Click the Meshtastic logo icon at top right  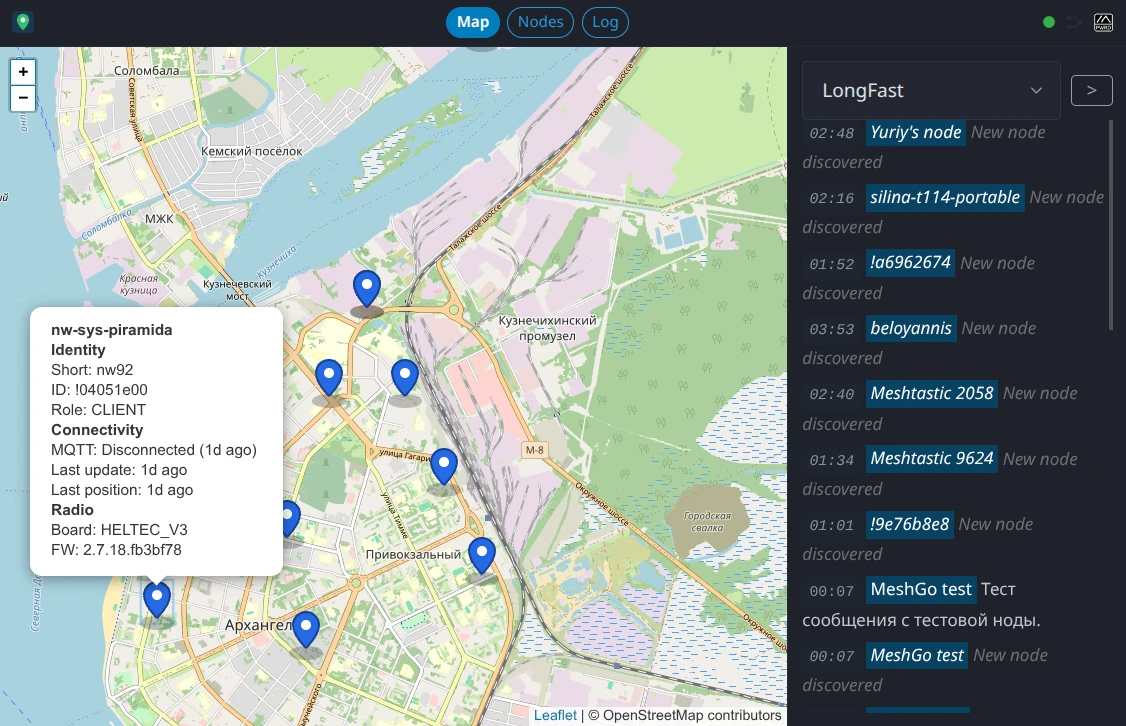[x=1103, y=22]
